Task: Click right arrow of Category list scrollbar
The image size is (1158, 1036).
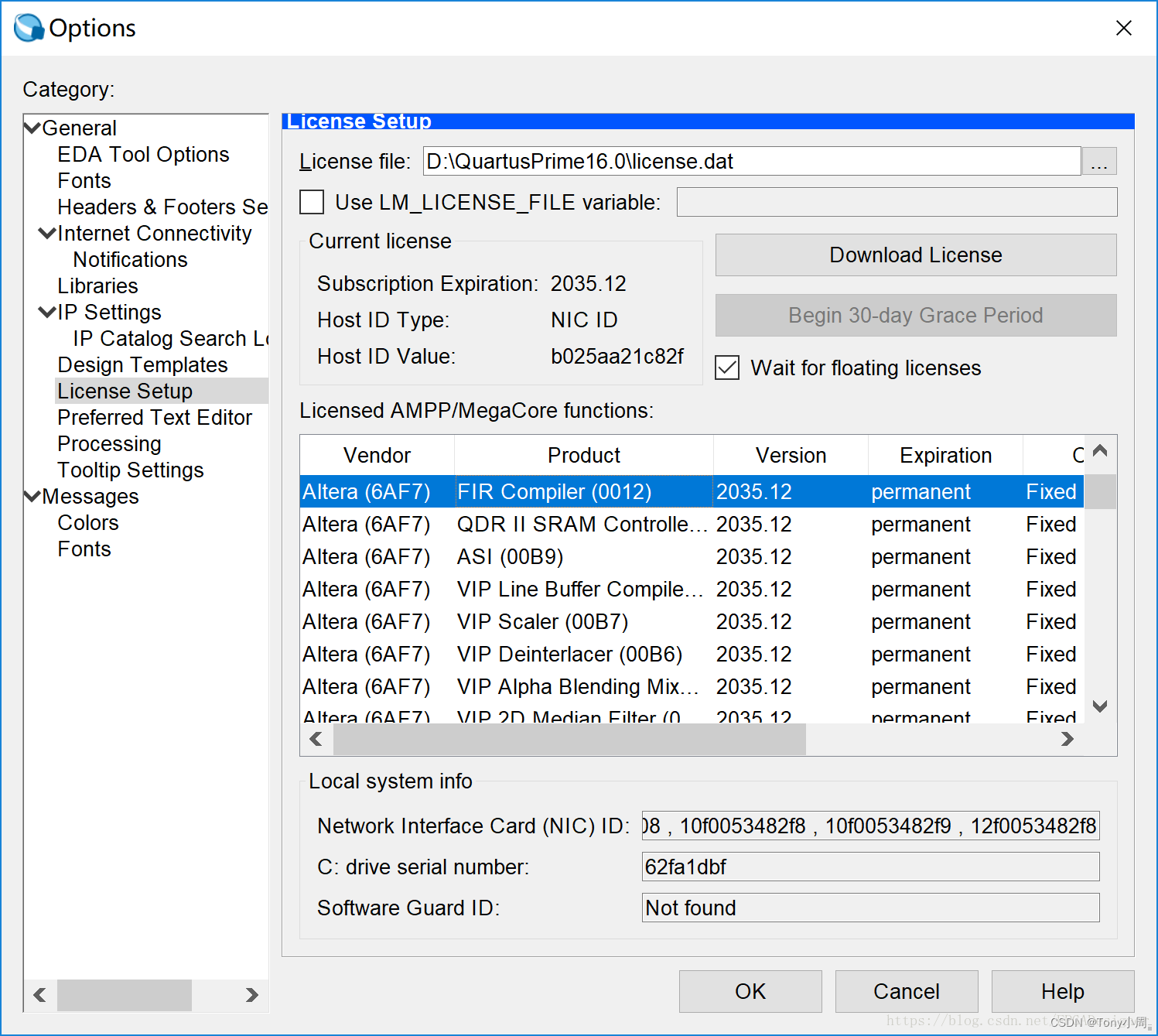Action: point(251,995)
